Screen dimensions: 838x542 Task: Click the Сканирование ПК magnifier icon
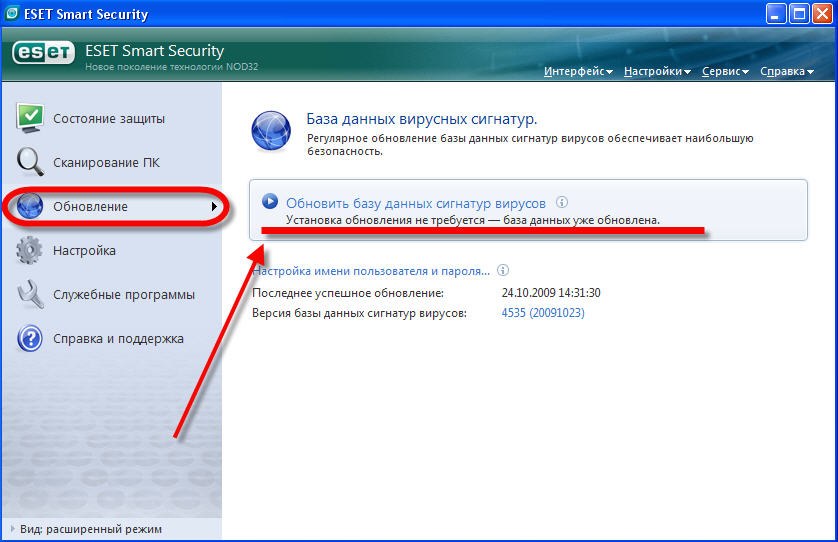click(30, 161)
